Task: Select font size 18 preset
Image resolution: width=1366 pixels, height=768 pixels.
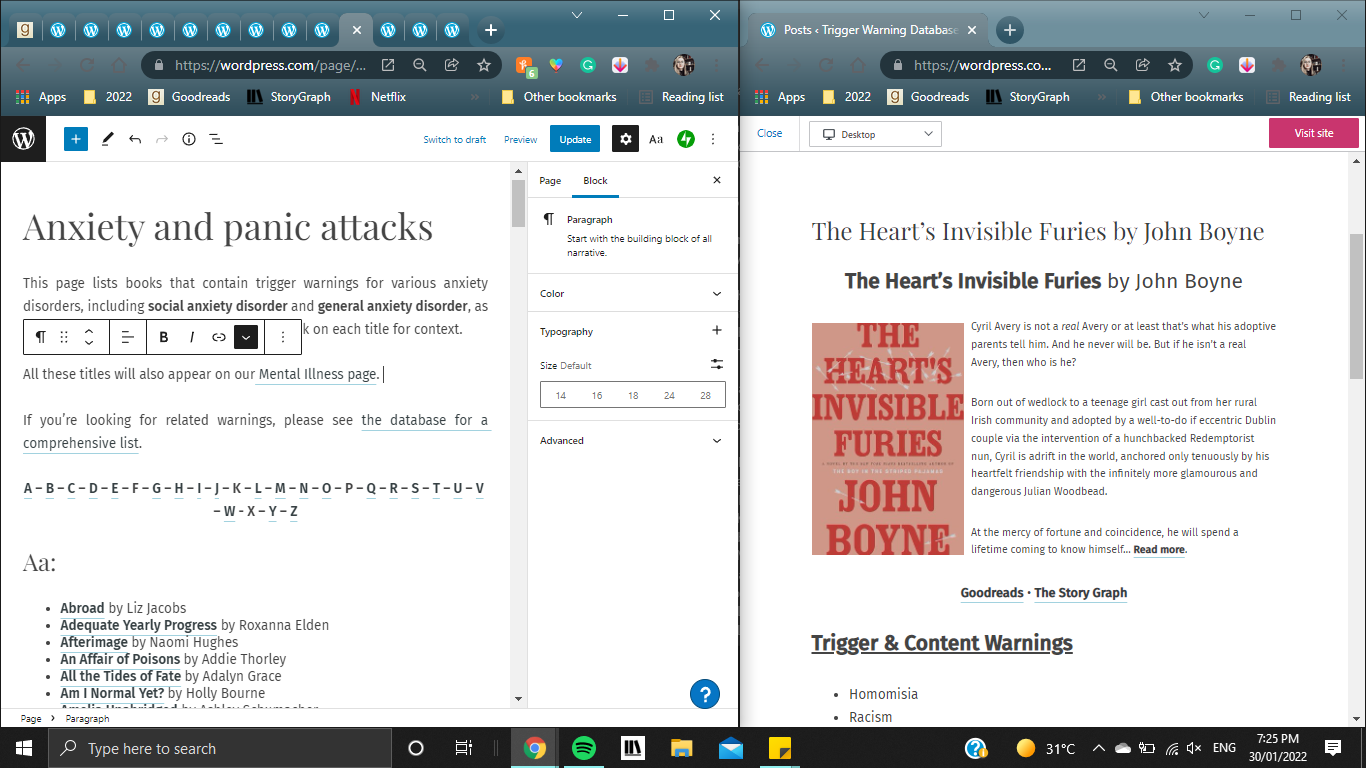Action: pos(633,396)
